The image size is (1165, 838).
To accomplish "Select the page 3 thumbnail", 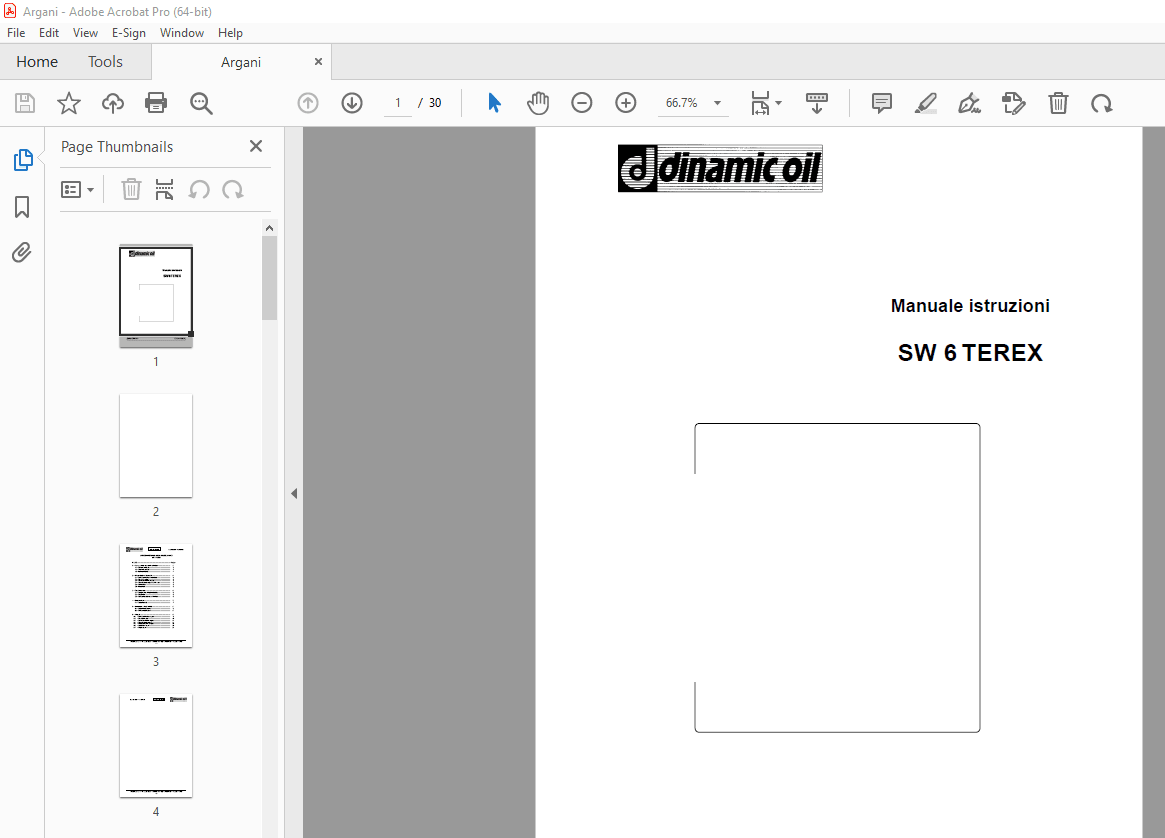I will pos(155,595).
